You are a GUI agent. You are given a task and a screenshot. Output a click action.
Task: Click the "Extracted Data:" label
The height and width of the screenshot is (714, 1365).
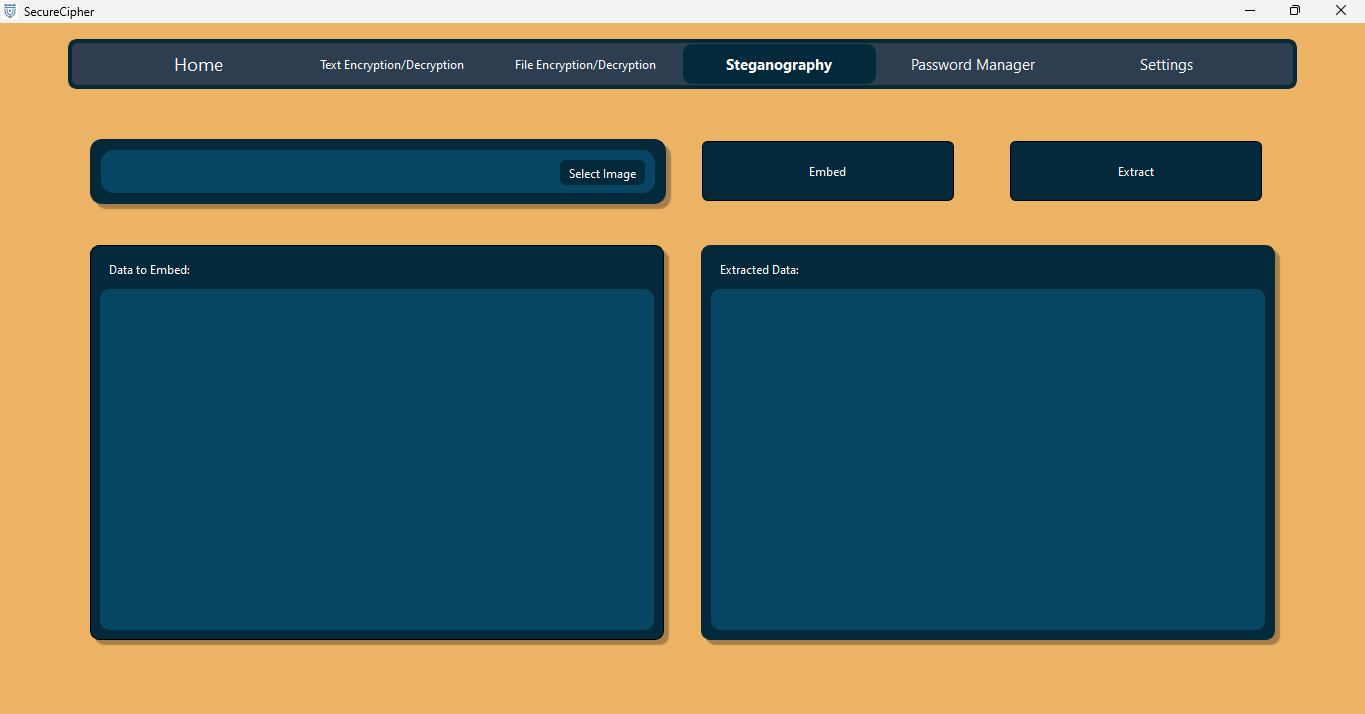pyautogui.click(x=759, y=270)
